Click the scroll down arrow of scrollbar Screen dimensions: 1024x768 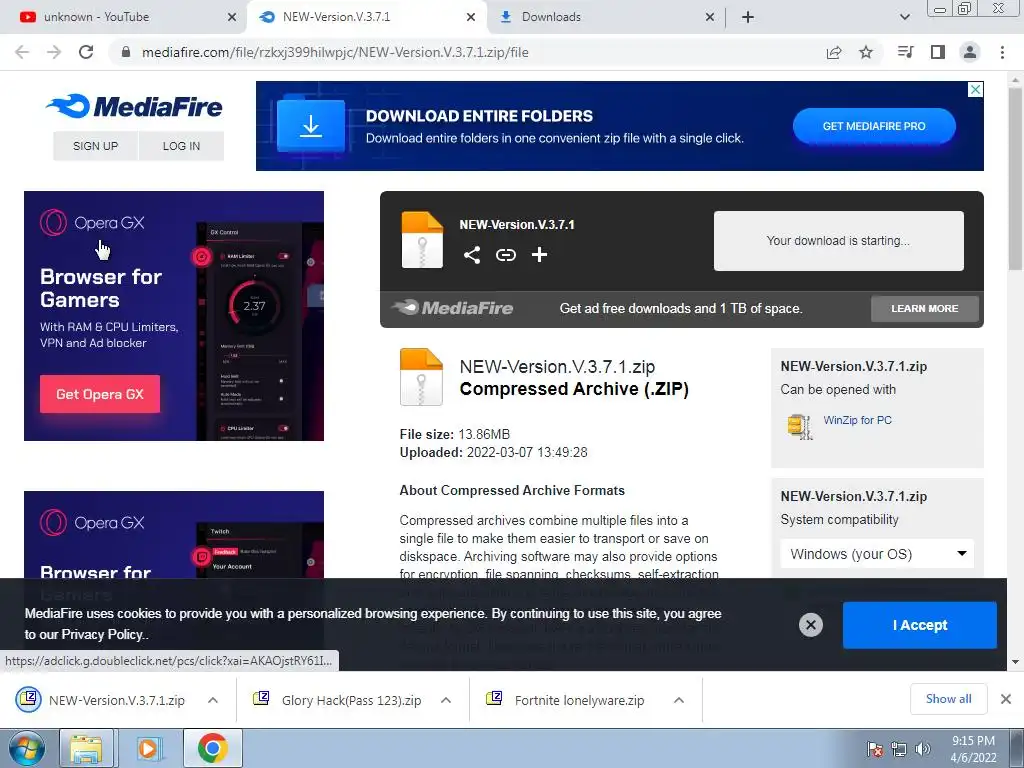(1015, 662)
